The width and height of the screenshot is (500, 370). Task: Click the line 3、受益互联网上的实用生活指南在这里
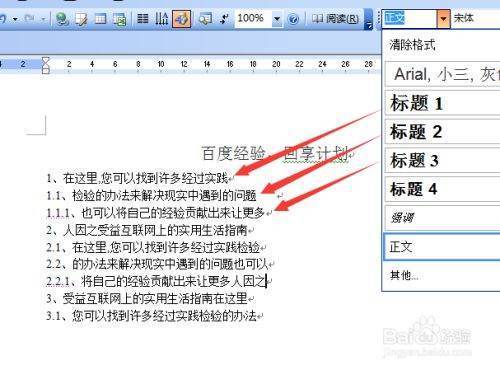tap(147, 299)
